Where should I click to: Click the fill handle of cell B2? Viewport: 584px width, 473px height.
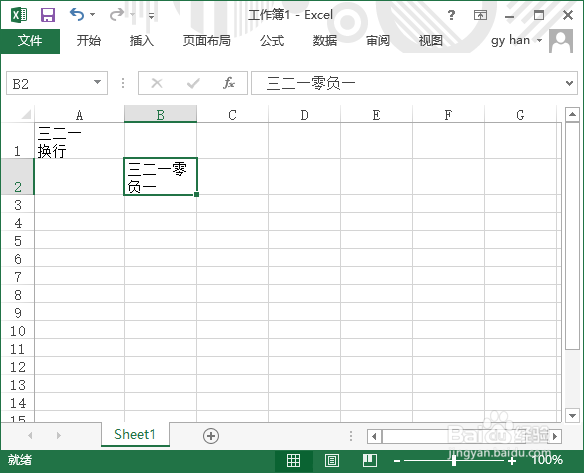point(196,194)
